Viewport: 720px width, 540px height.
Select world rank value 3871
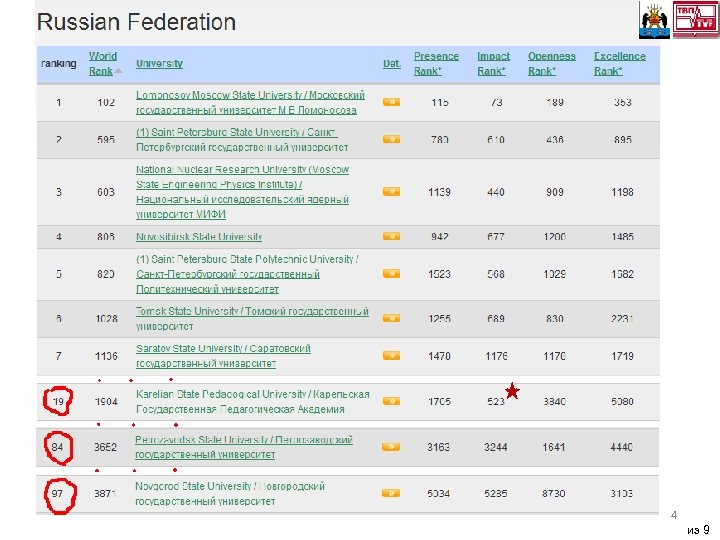[x=105, y=494]
